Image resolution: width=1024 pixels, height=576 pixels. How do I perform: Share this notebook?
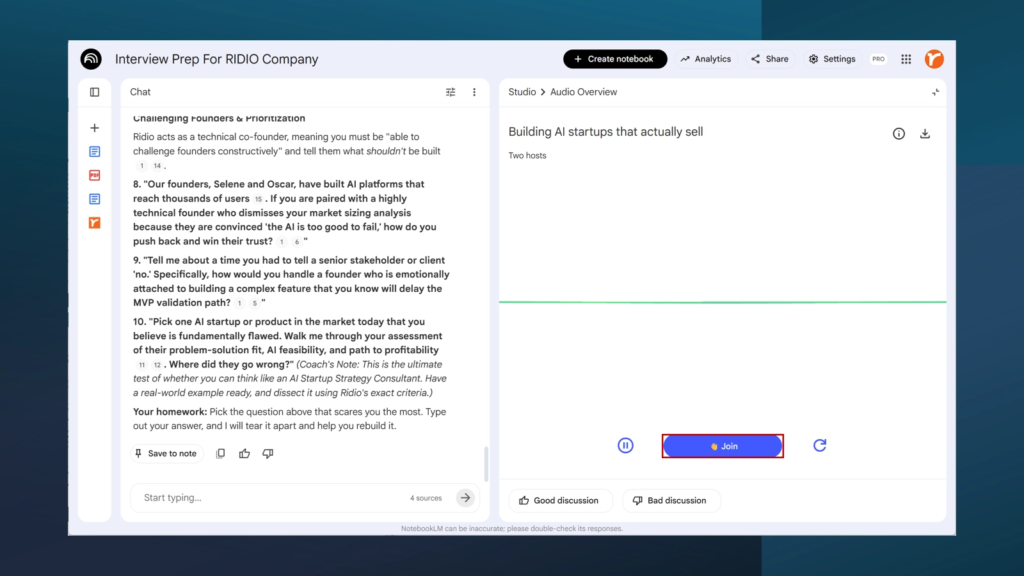point(770,59)
